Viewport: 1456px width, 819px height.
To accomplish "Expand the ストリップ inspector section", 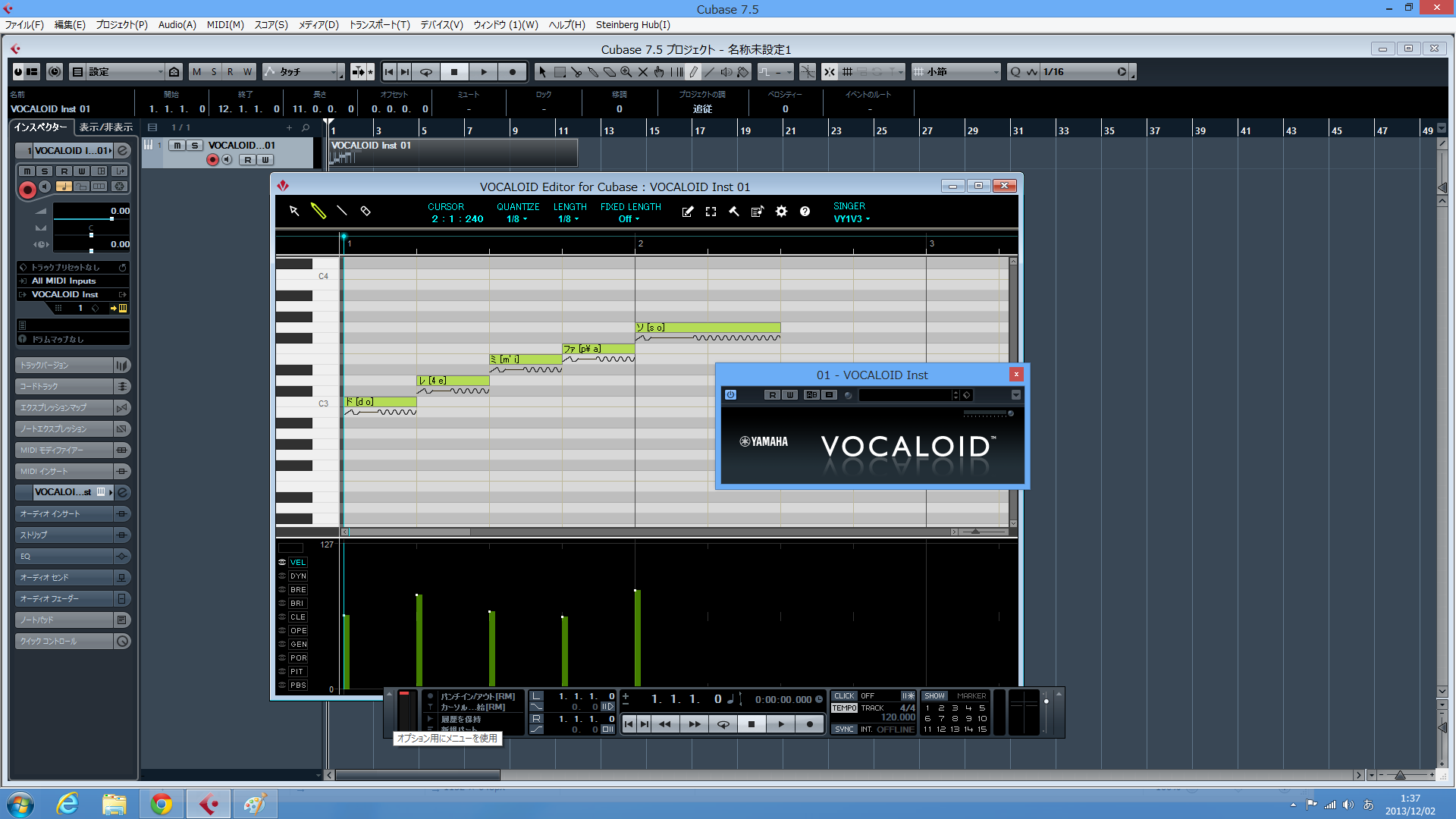I will pyautogui.click(x=73, y=535).
